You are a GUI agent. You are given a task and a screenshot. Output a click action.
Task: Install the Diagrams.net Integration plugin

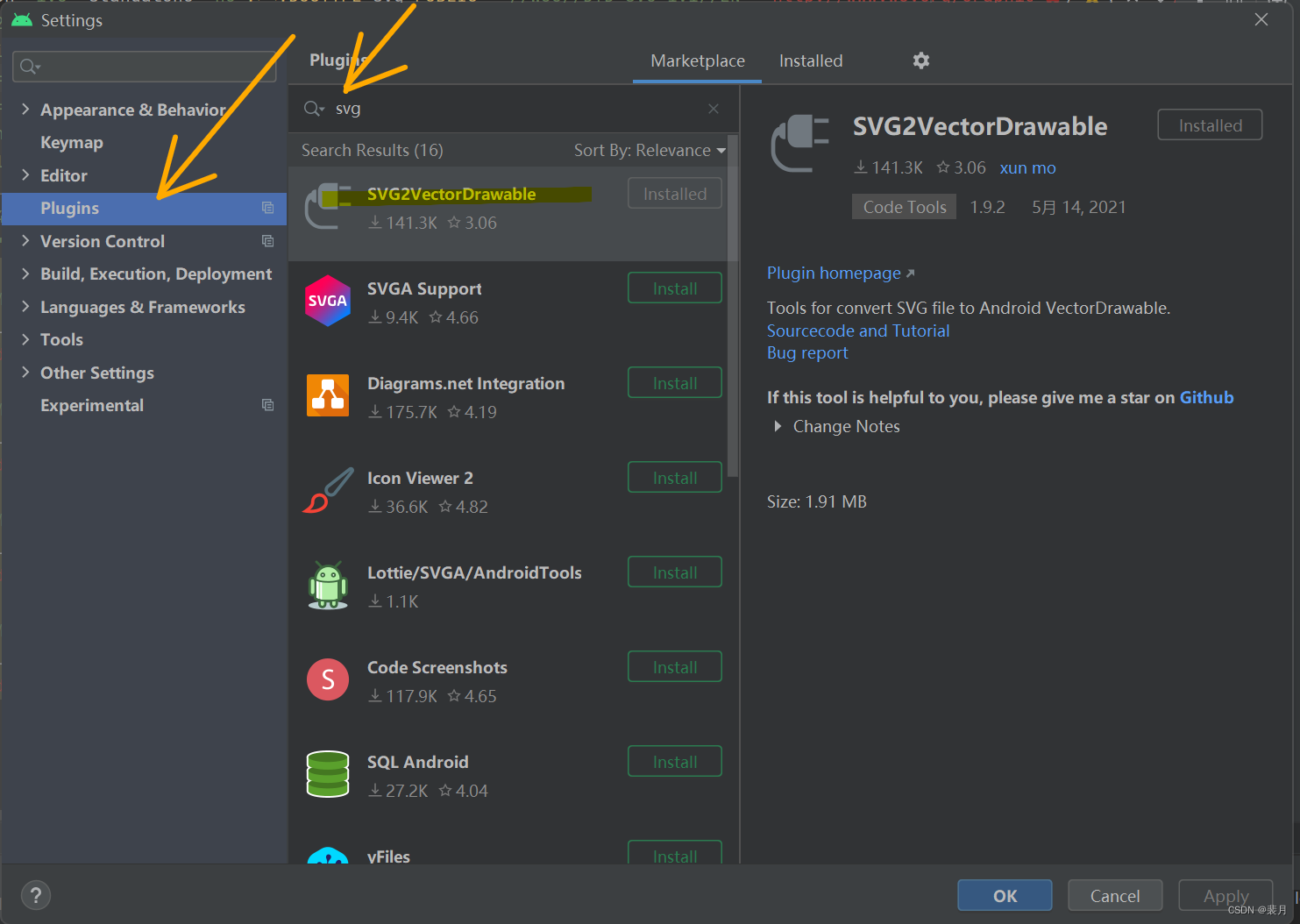tap(675, 383)
